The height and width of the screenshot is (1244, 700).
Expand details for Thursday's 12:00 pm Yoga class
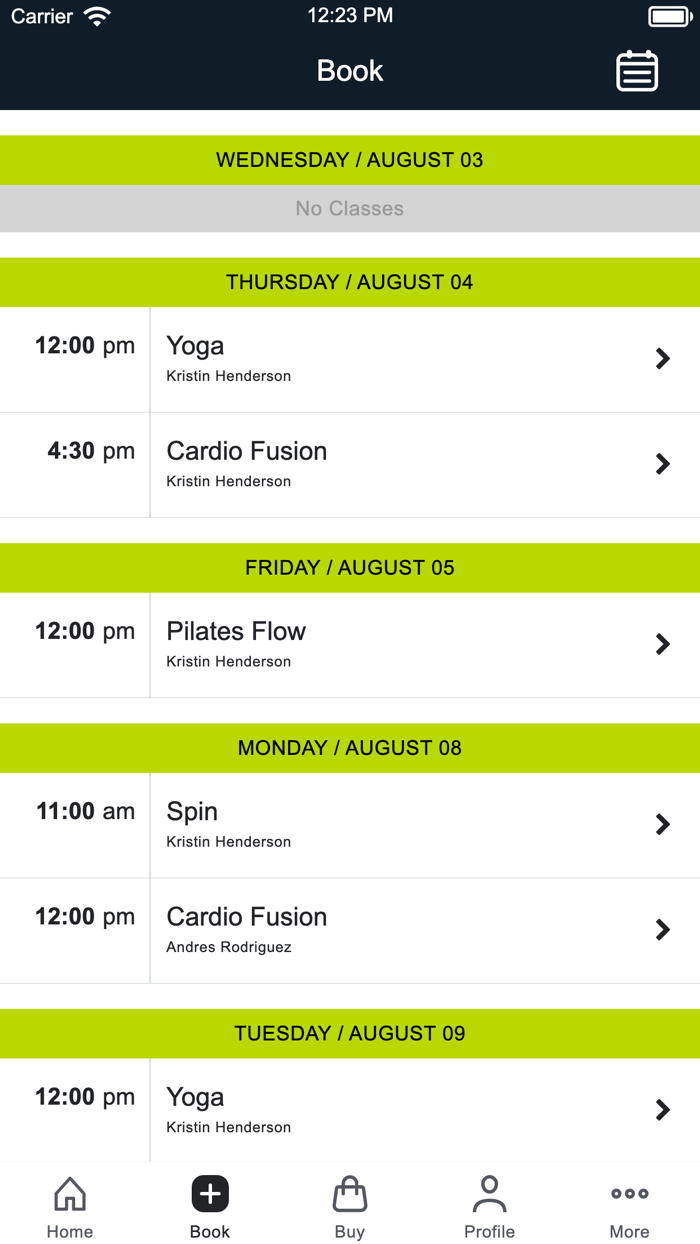click(x=662, y=358)
